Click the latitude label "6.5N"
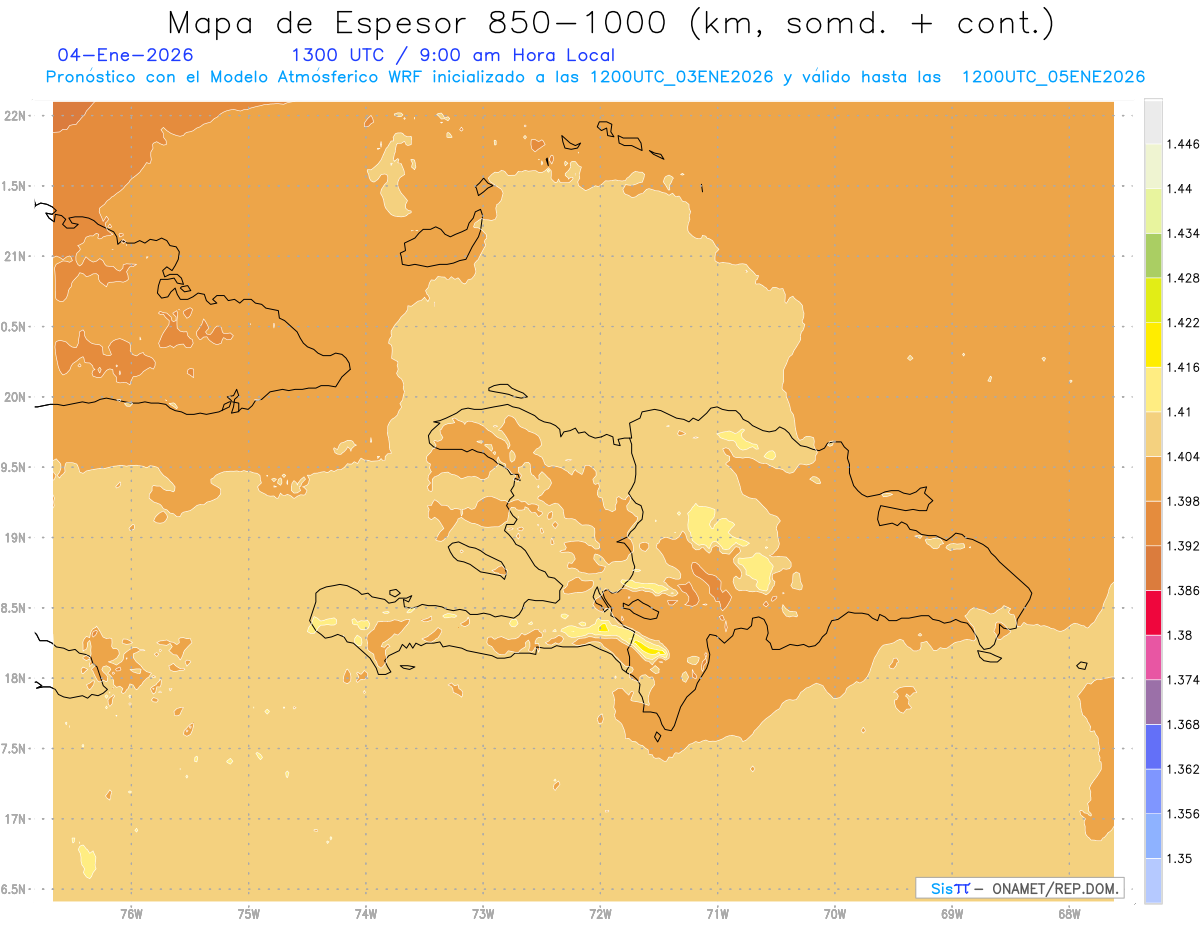Image resolution: width=1200 pixels, height=927 pixels. pos(14,889)
